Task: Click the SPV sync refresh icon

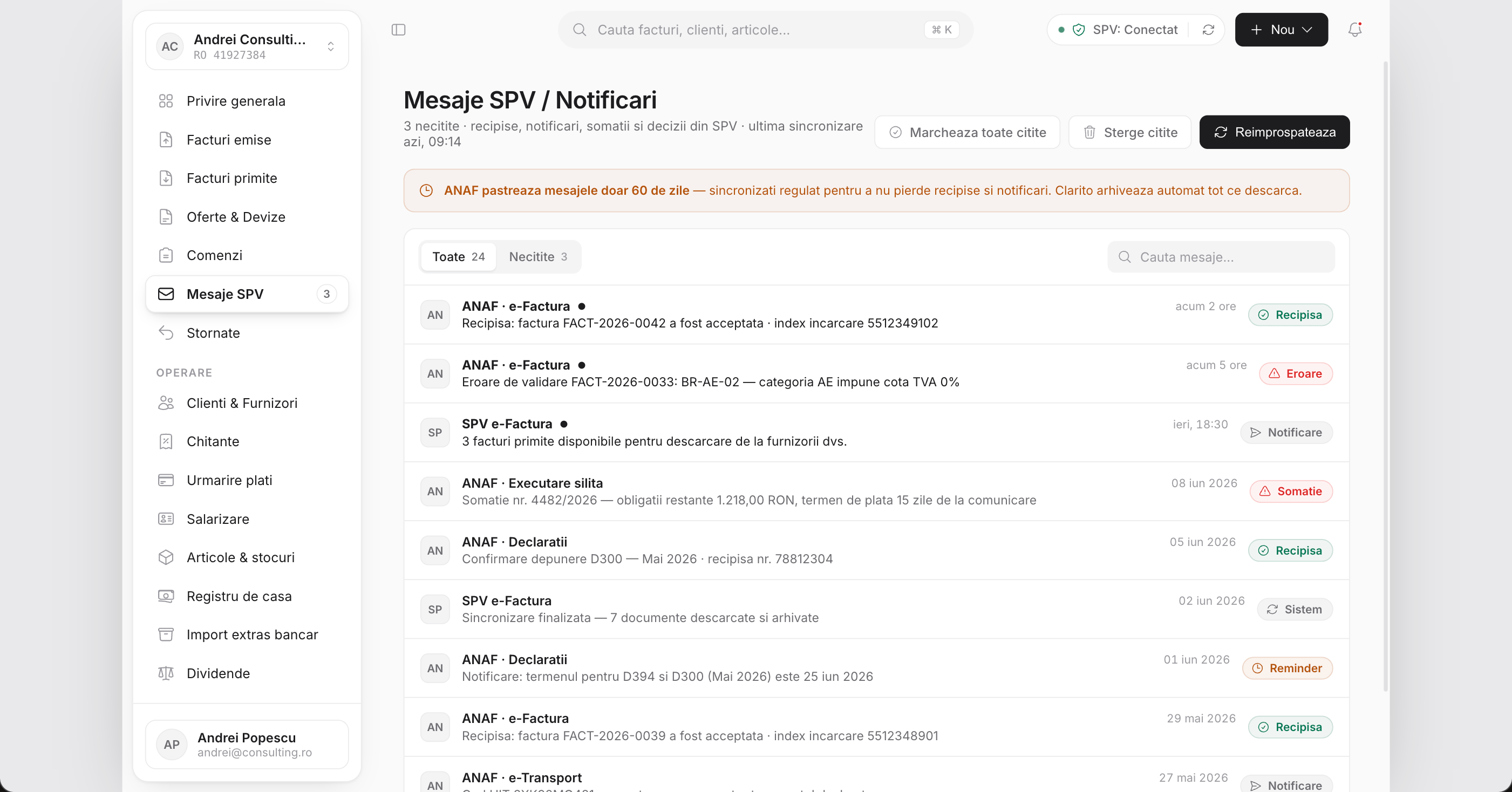Action: tap(1208, 30)
